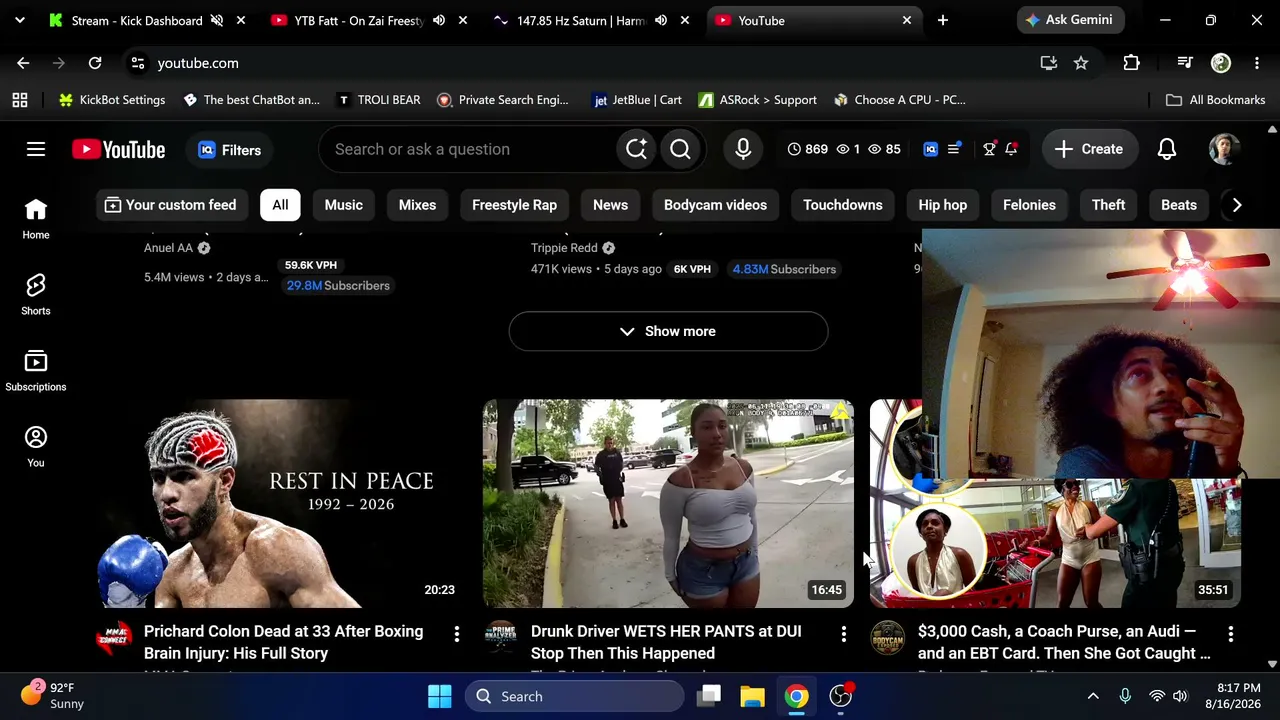The height and width of the screenshot is (720, 1280).
Task: Open Chrome media controls icon
Action: click(x=1185, y=63)
